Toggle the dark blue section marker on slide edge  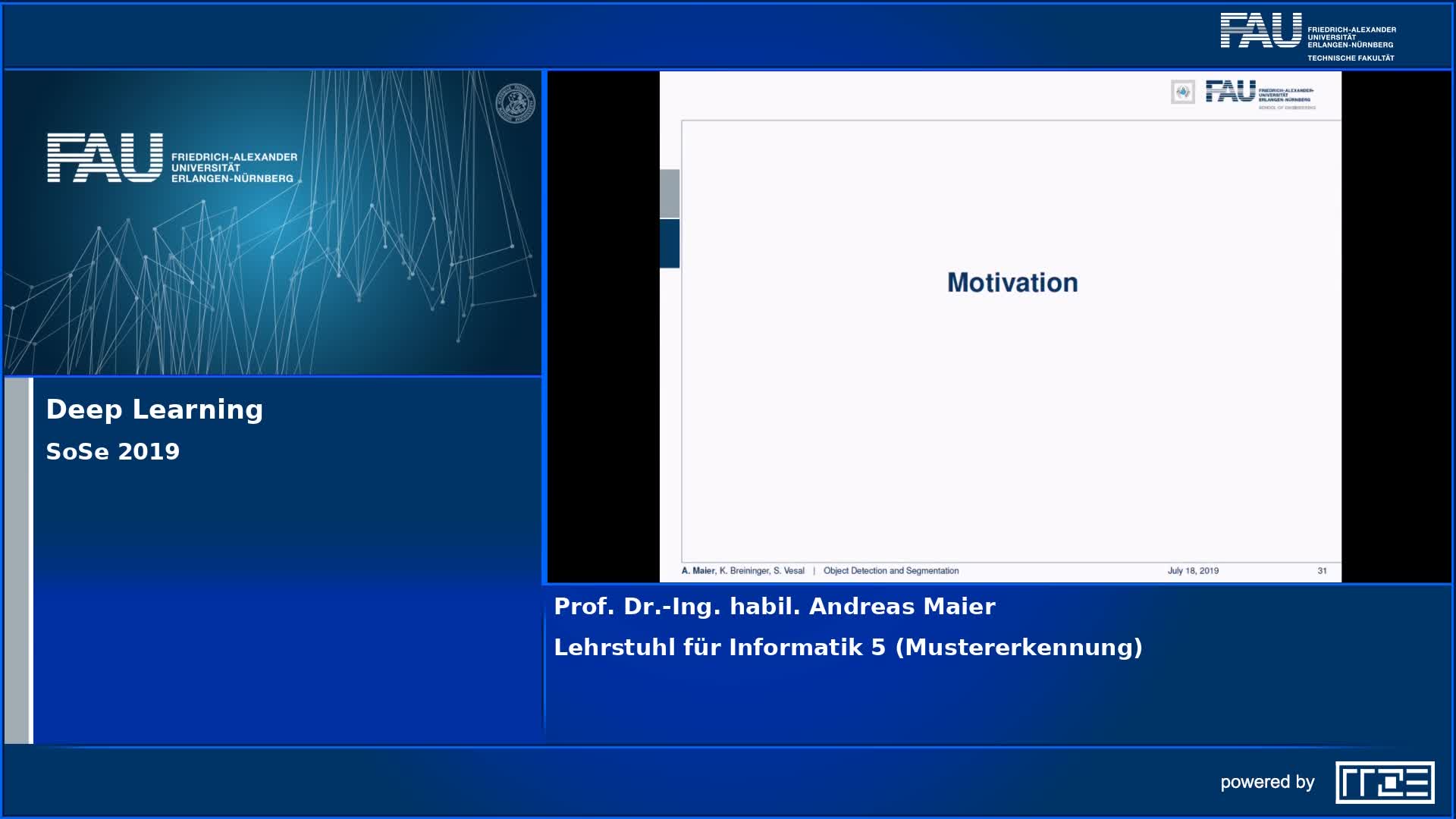tap(670, 244)
